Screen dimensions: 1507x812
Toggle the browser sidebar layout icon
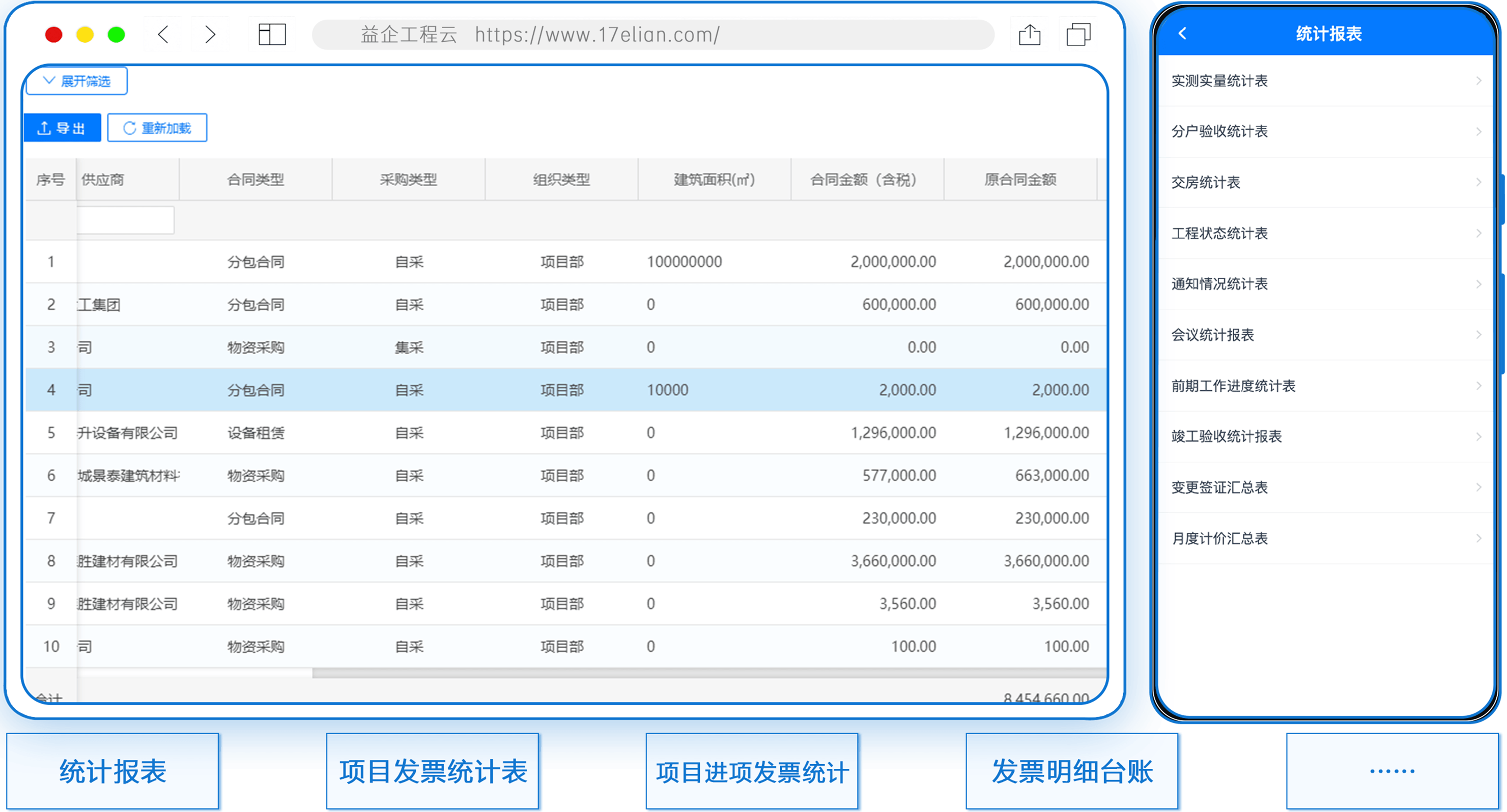click(x=272, y=35)
